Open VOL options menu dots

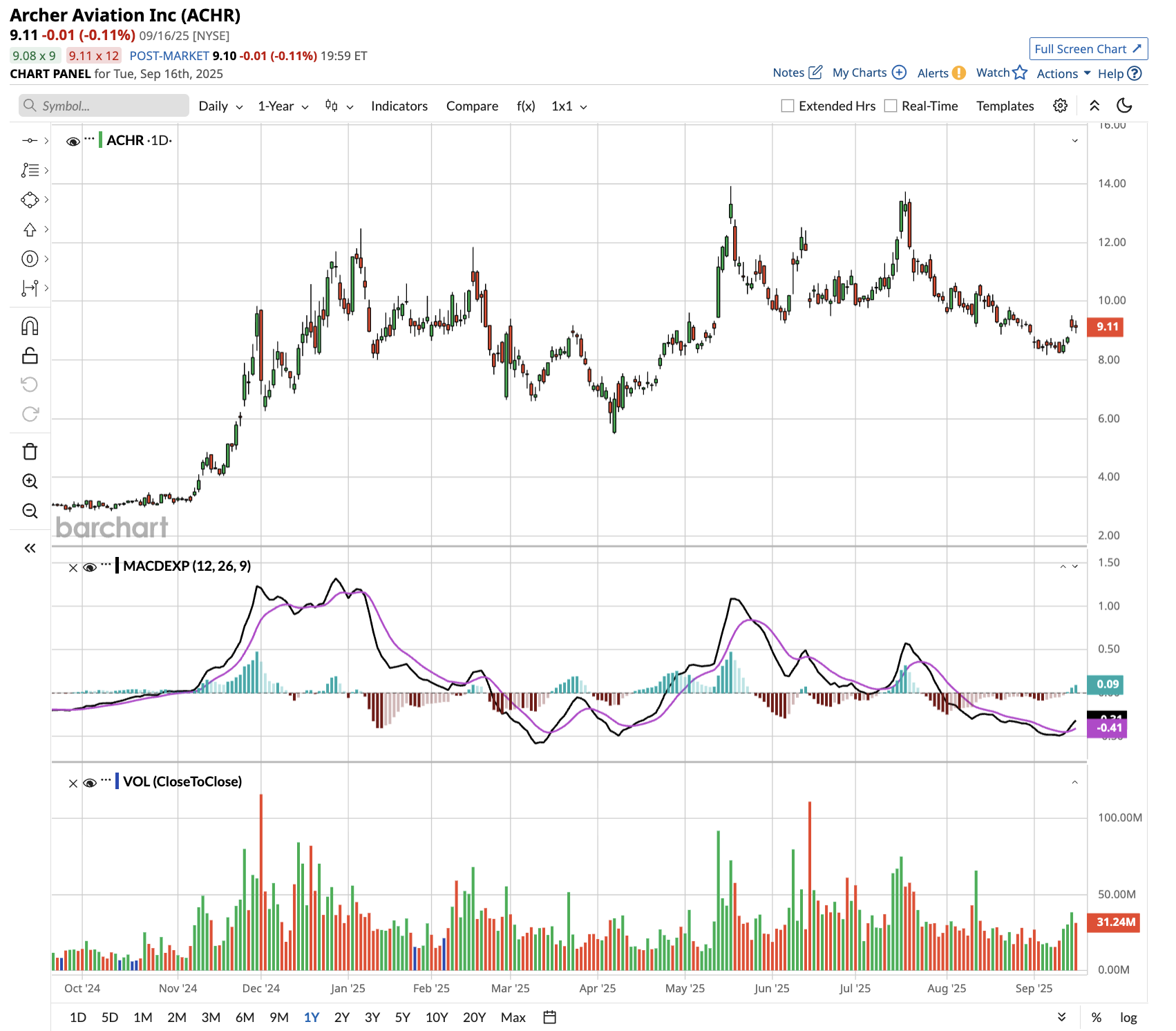point(106,780)
